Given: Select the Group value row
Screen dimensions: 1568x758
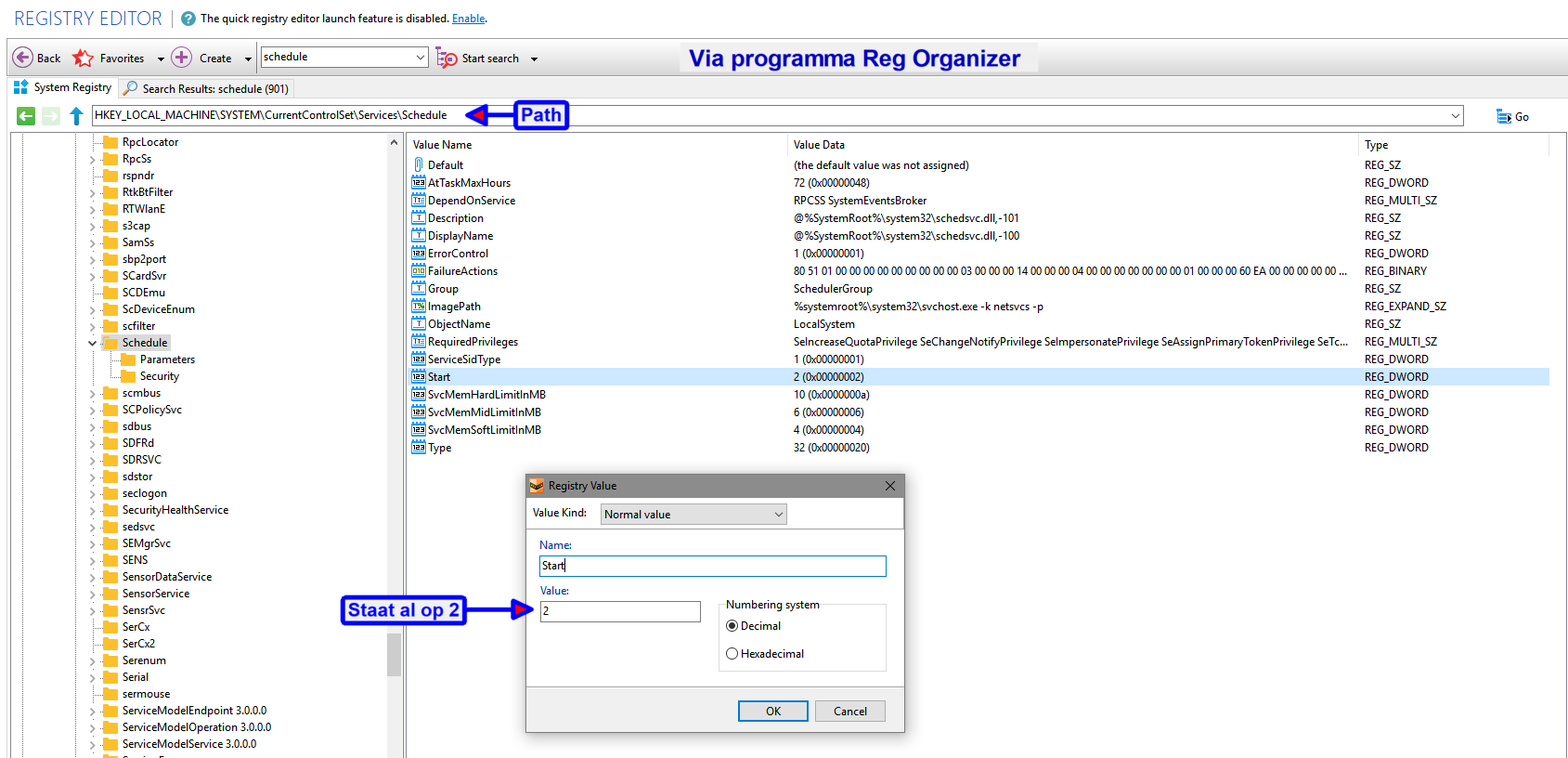Looking at the screenshot, I should 979,289.
